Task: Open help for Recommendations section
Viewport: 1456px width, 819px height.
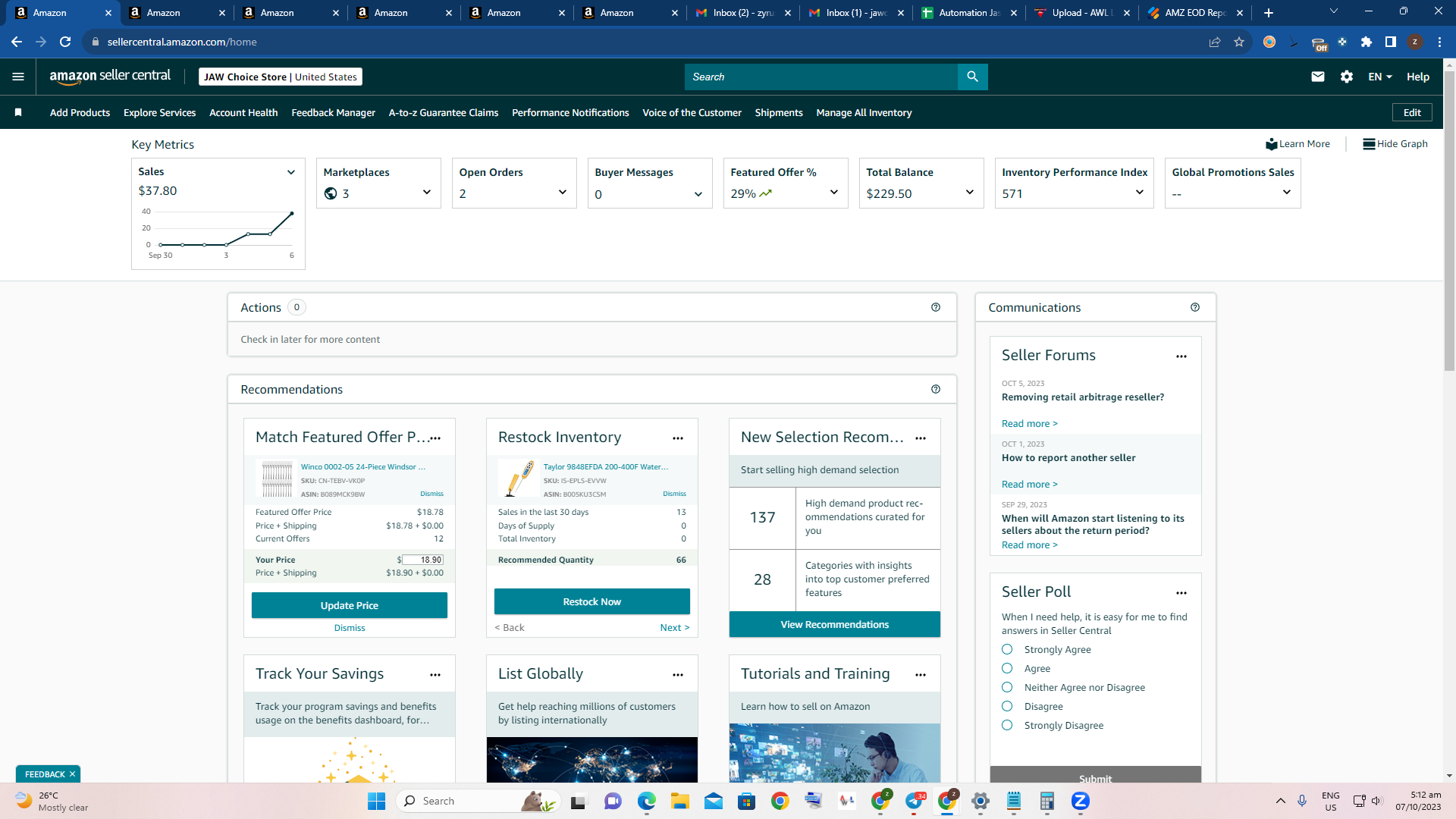Action: [936, 389]
